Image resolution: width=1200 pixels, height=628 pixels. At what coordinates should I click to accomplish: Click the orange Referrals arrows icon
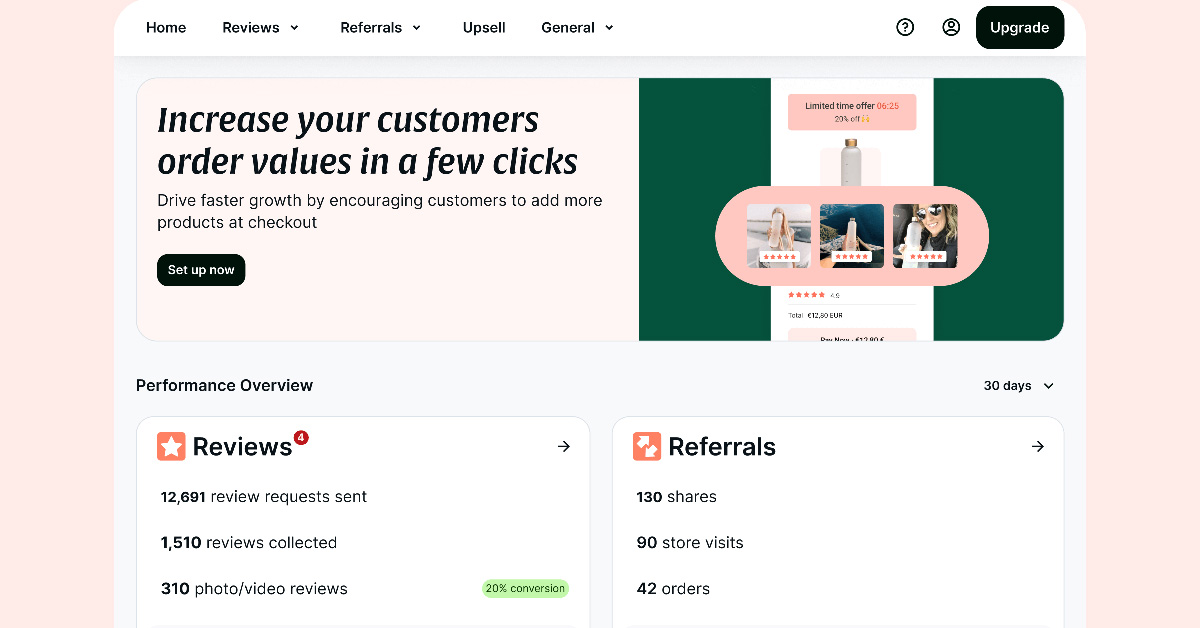coord(647,447)
